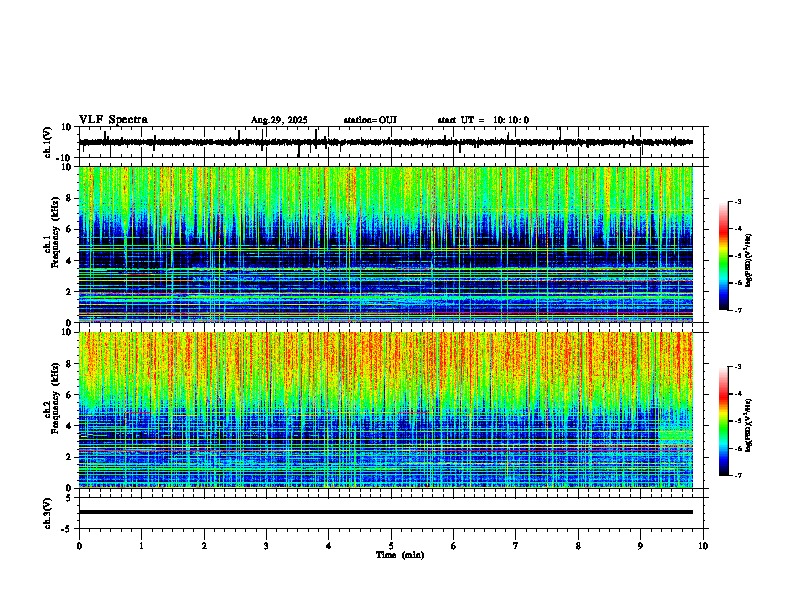The height and width of the screenshot is (612, 792).
Task: Click the ch.3 flat black trace
Action: coord(386,512)
